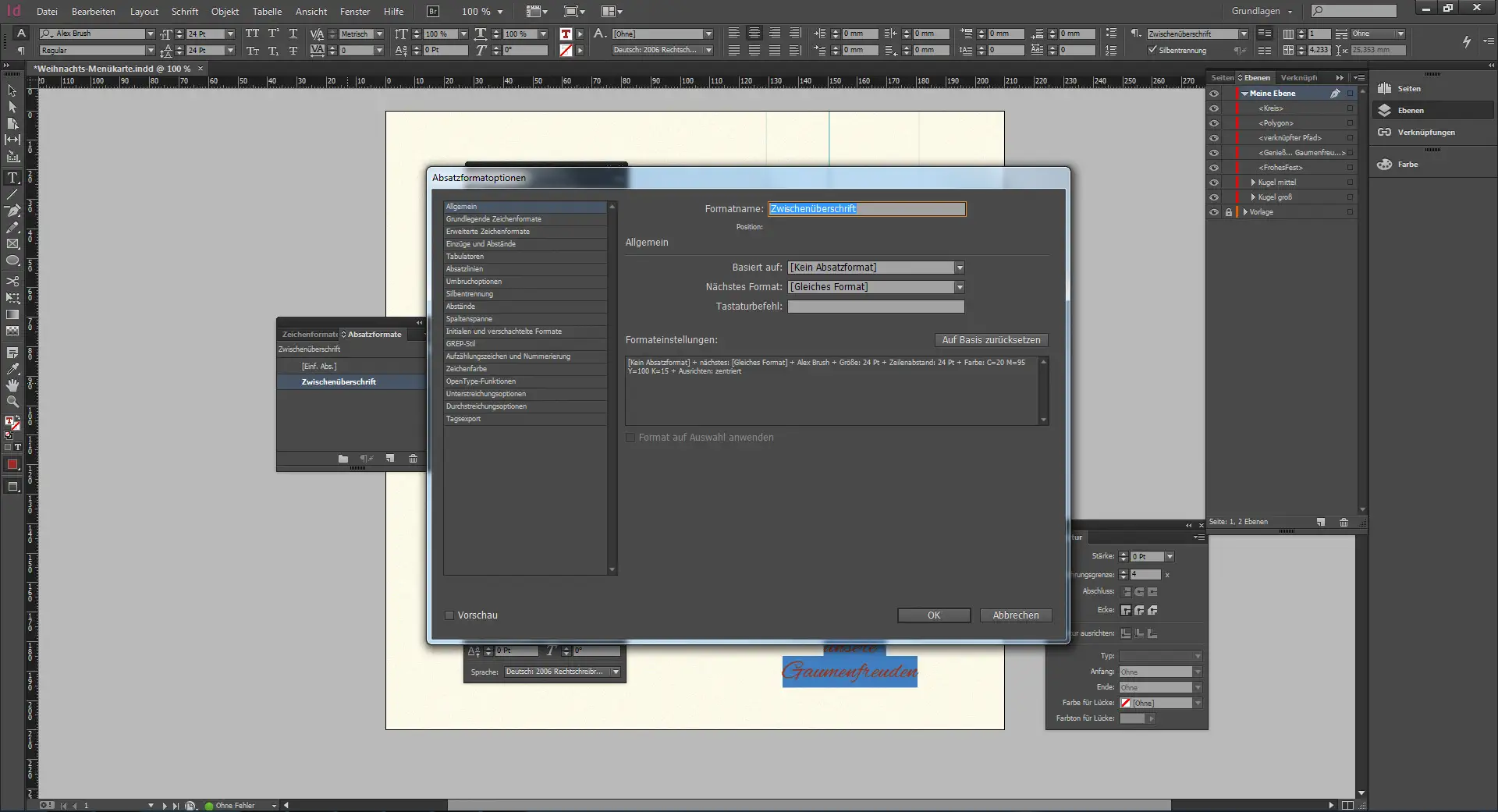Select the Type tool in the toolbox
1498x812 pixels.
click(12, 178)
